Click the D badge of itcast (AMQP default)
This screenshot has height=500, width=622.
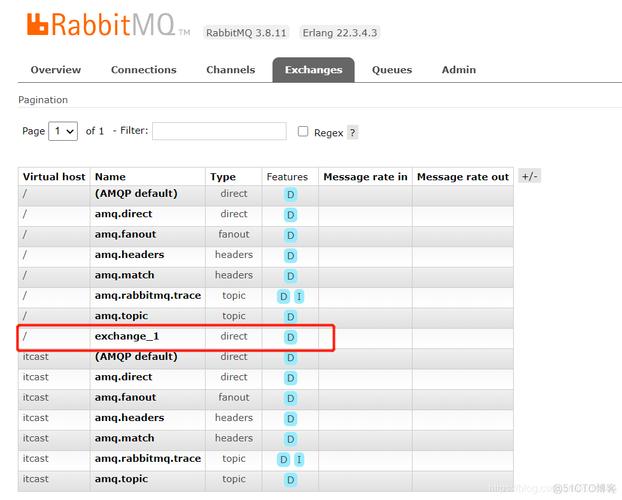(290, 358)
